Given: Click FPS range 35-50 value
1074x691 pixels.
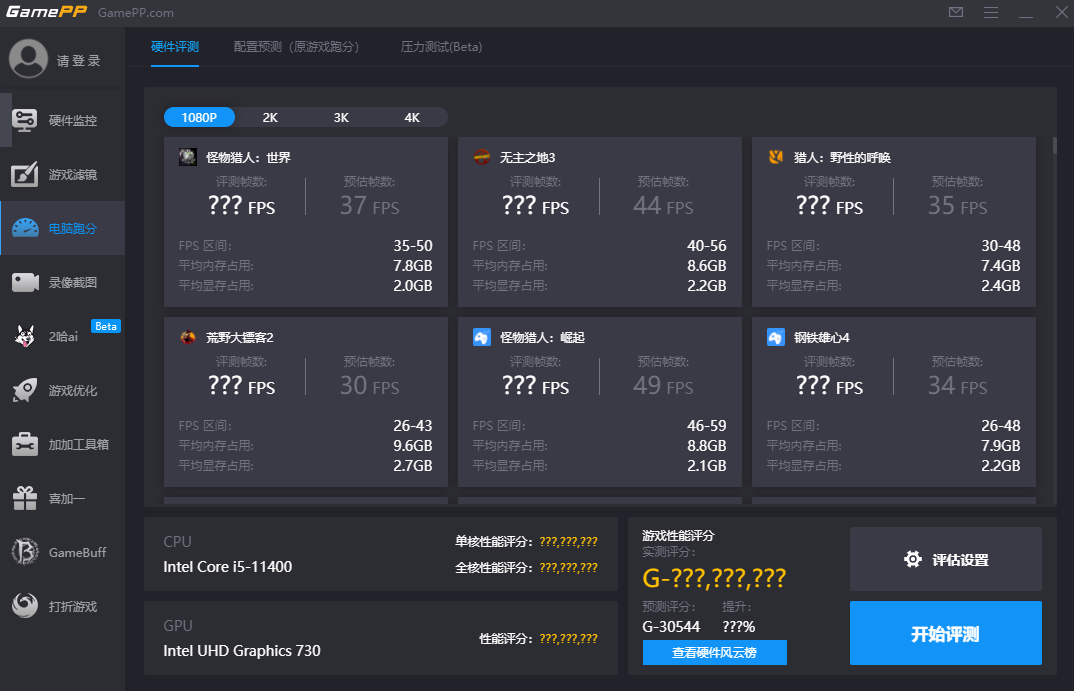Looking at the screenshot, I should tap(413, 245).
